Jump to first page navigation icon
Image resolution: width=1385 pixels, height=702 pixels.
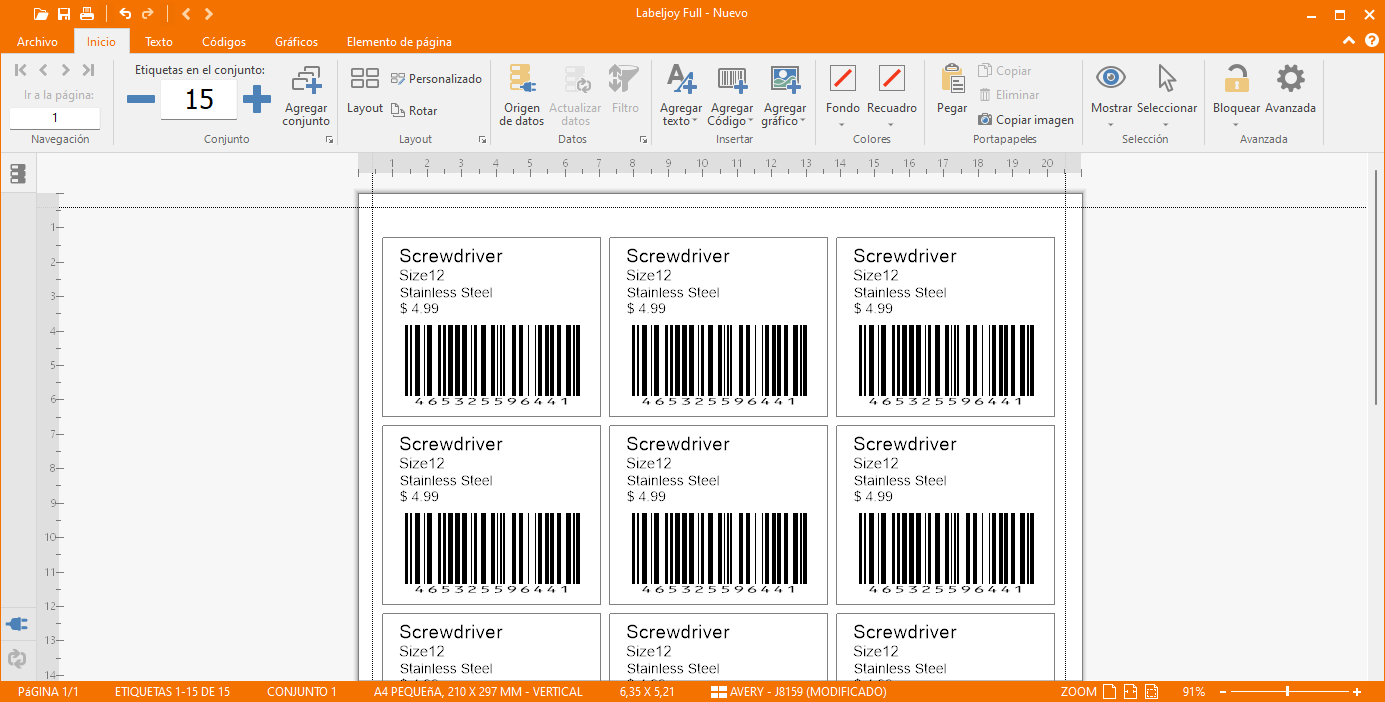(x=20, y=70)
